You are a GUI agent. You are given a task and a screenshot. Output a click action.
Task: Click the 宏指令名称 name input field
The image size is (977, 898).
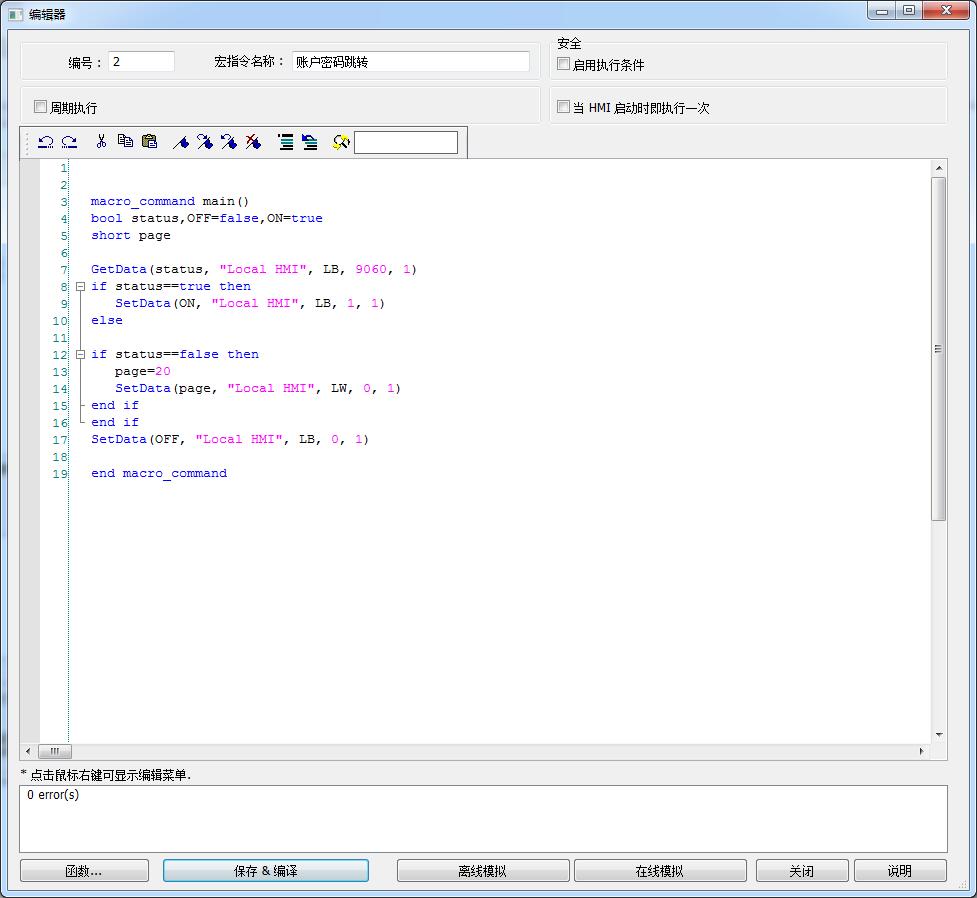click(411, 62)
